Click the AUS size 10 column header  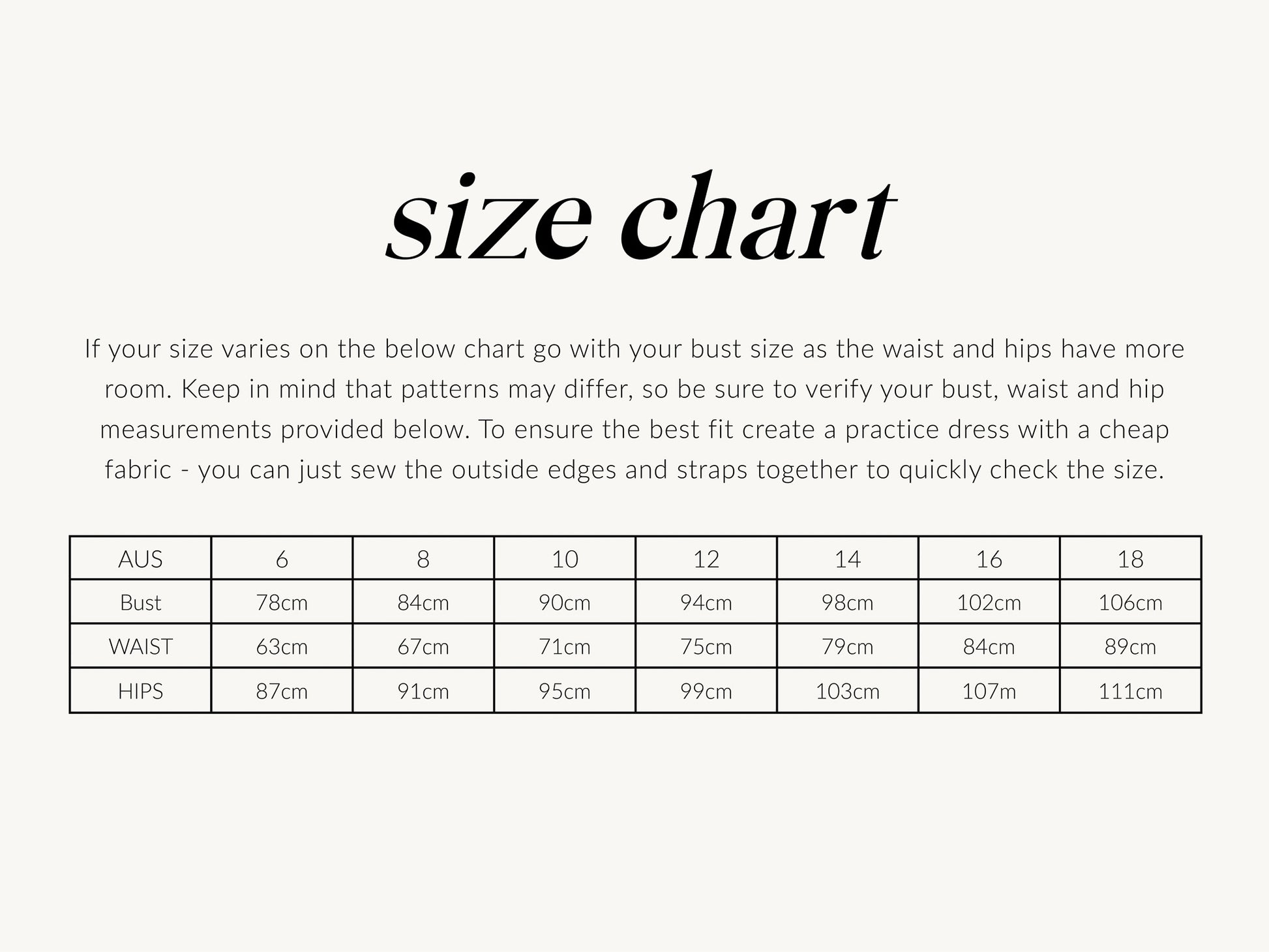coord(565,559)
